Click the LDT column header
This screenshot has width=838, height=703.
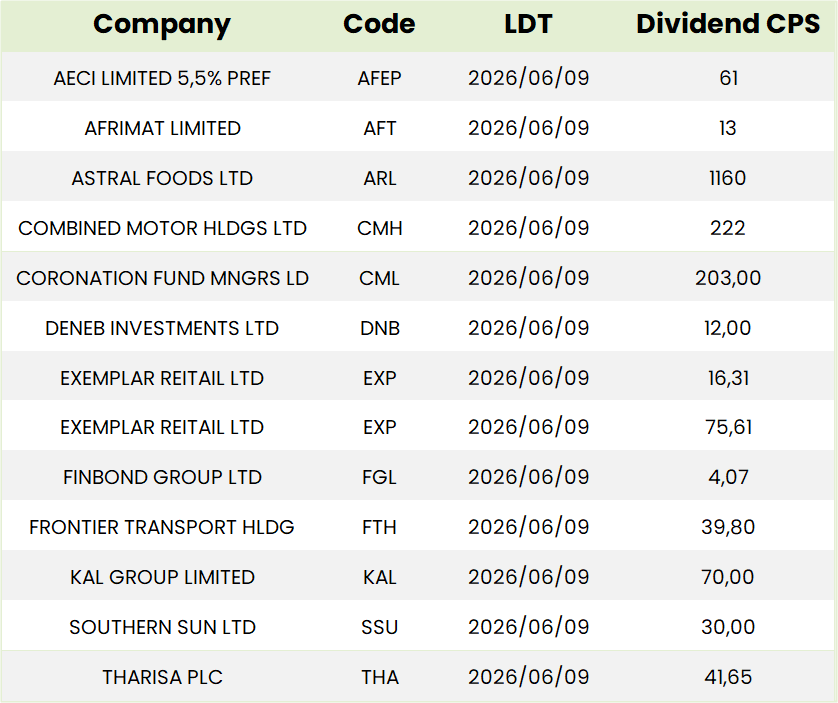(x=528, y=24)
